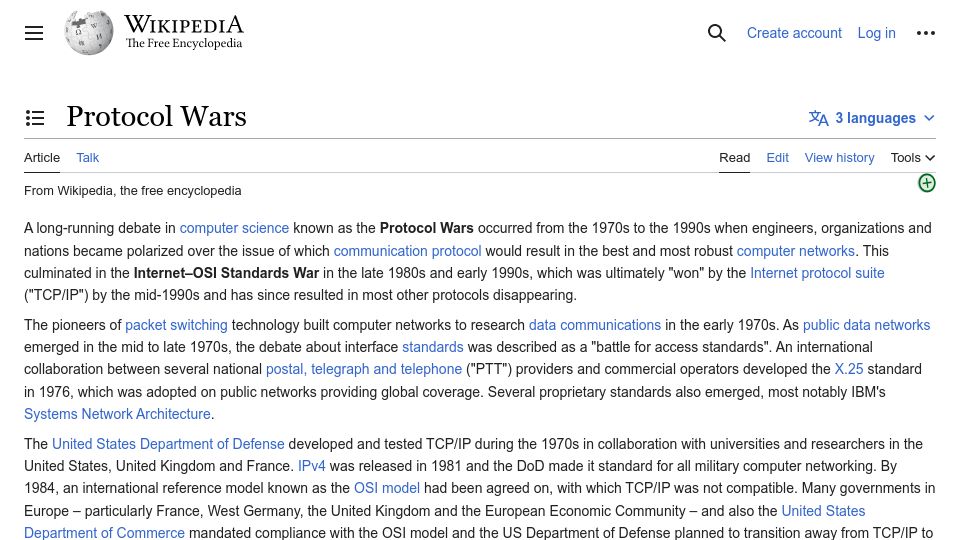Open the Internet protocol suite link
960x540 pixels.
(817, 273)
